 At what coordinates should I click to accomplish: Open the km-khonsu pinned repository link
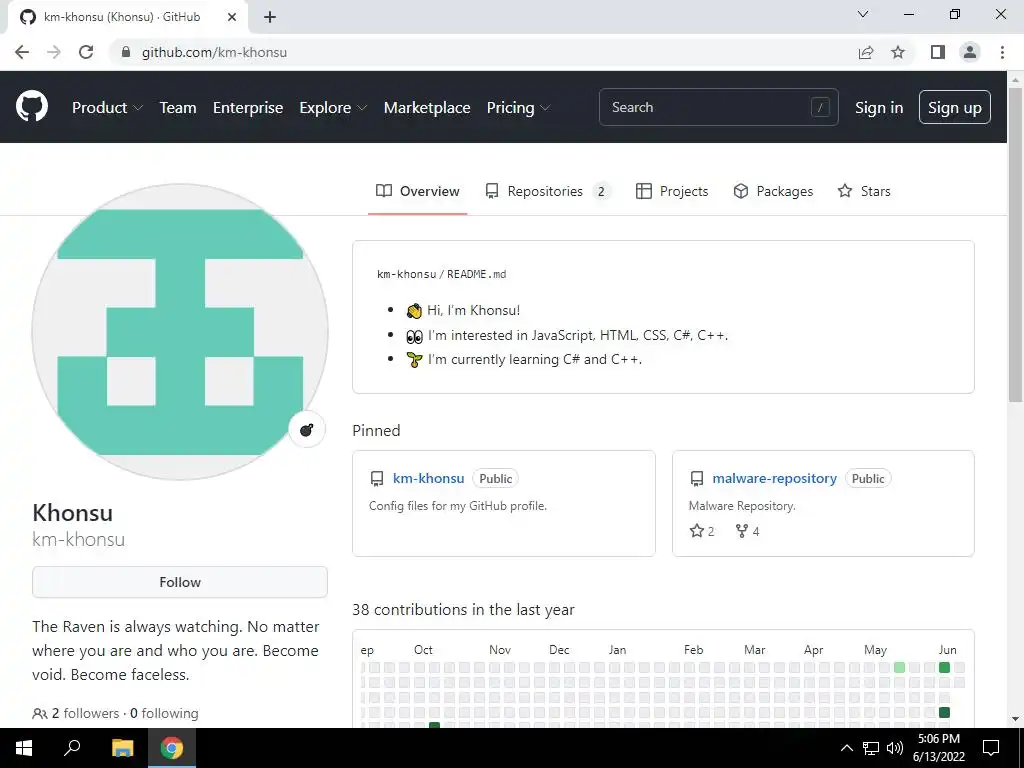(428, 478)
